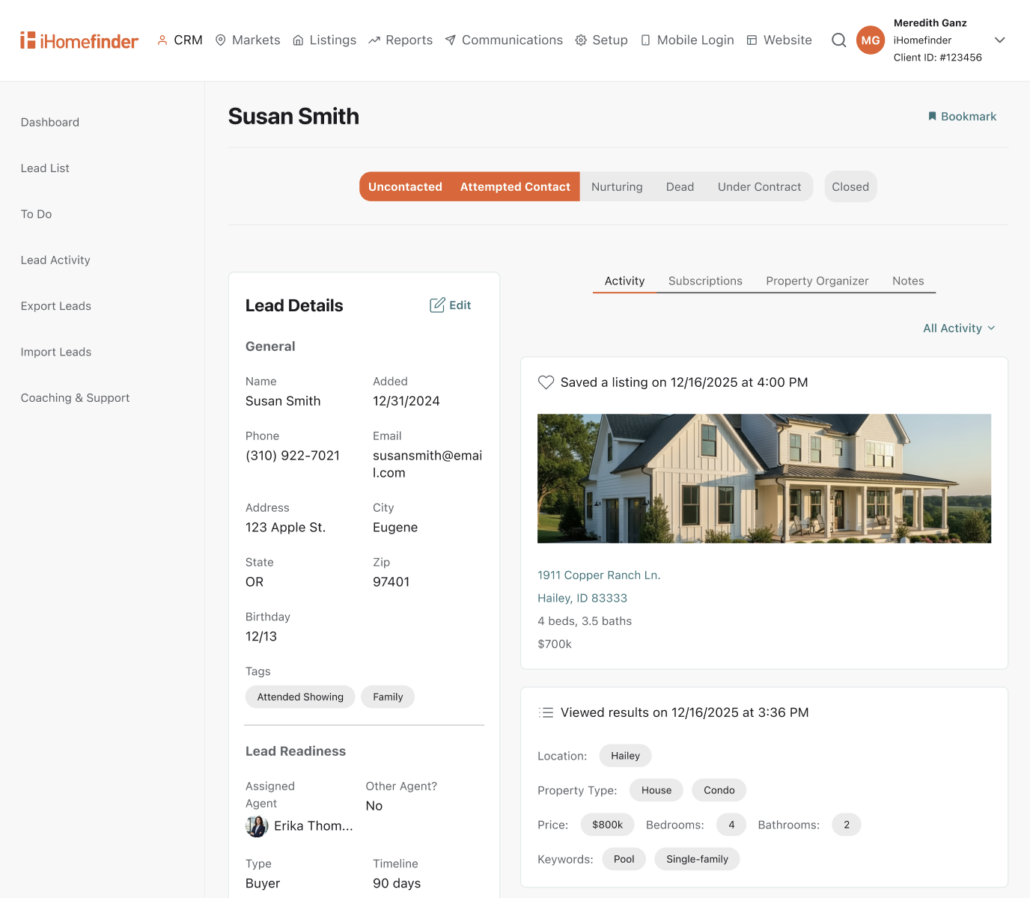
Task: Go to Lead List in sidebar
Action: pyautogui.click(x=45, y=168)
